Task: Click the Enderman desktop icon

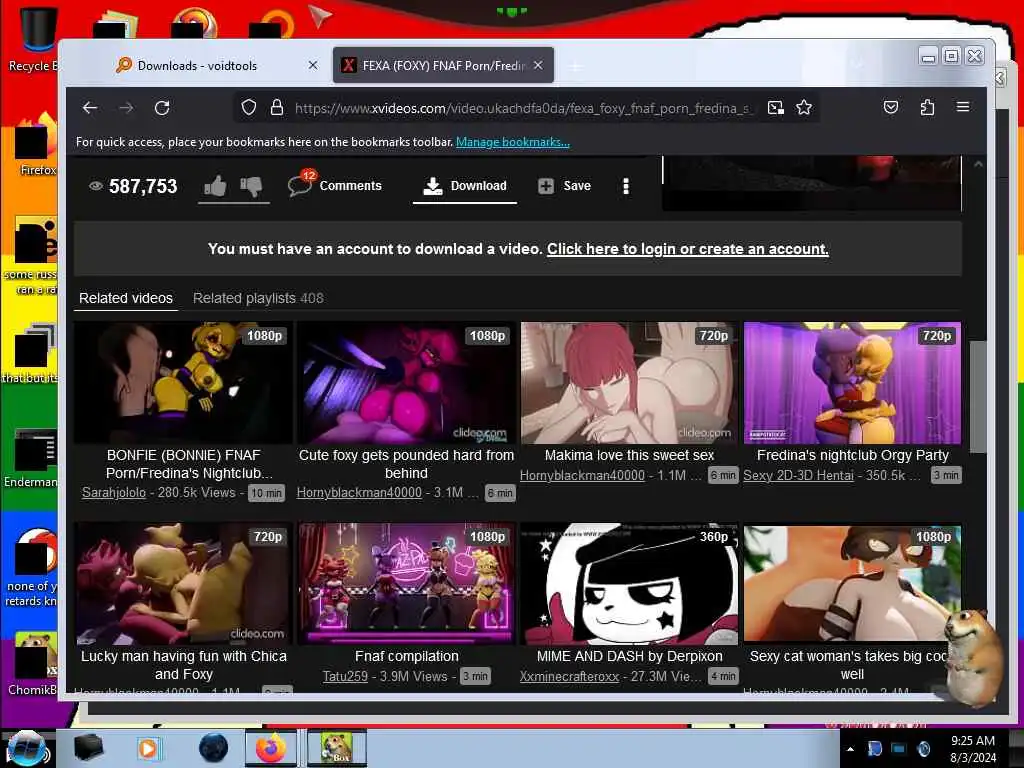Action: point(33,458)
